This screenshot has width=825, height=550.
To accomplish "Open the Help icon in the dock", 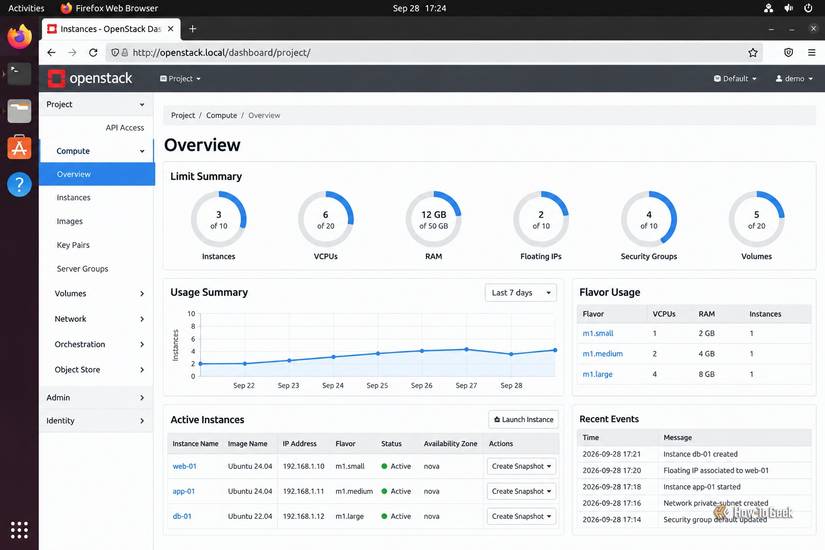I will (x=19, y=185).
